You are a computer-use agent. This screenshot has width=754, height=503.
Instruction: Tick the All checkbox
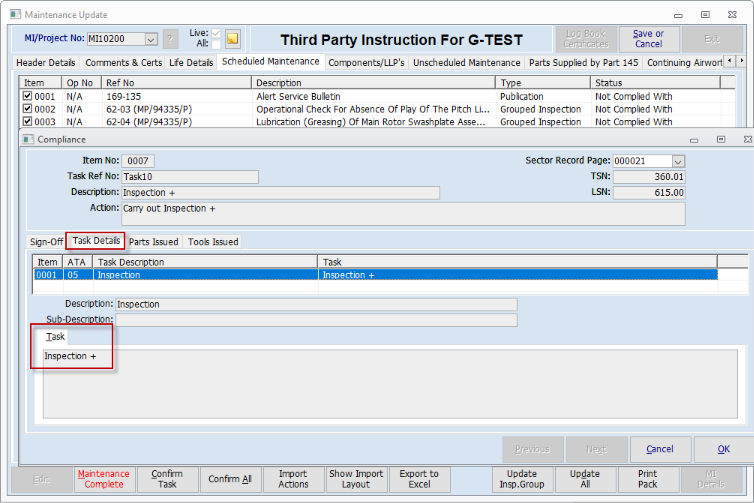click(216, 45)
